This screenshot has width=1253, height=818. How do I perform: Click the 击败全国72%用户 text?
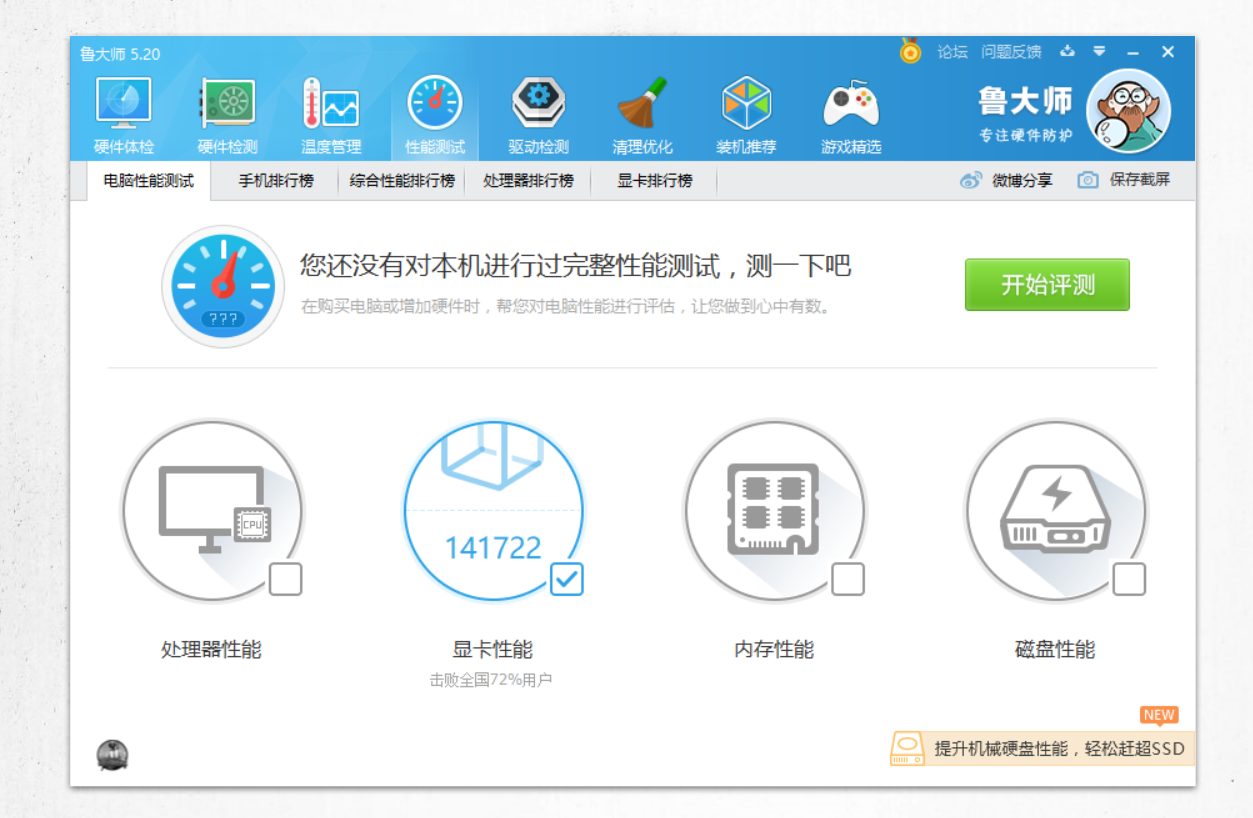coord(491,680)
